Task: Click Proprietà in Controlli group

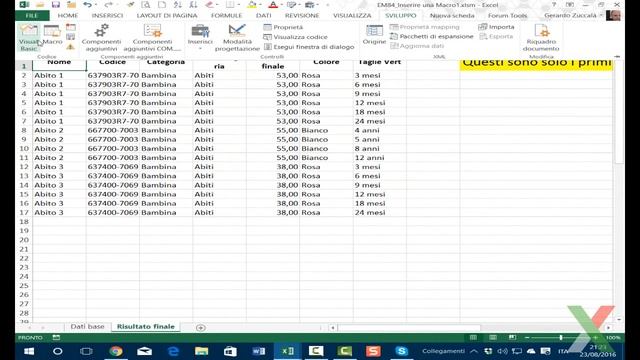Action: click(283, 27)
